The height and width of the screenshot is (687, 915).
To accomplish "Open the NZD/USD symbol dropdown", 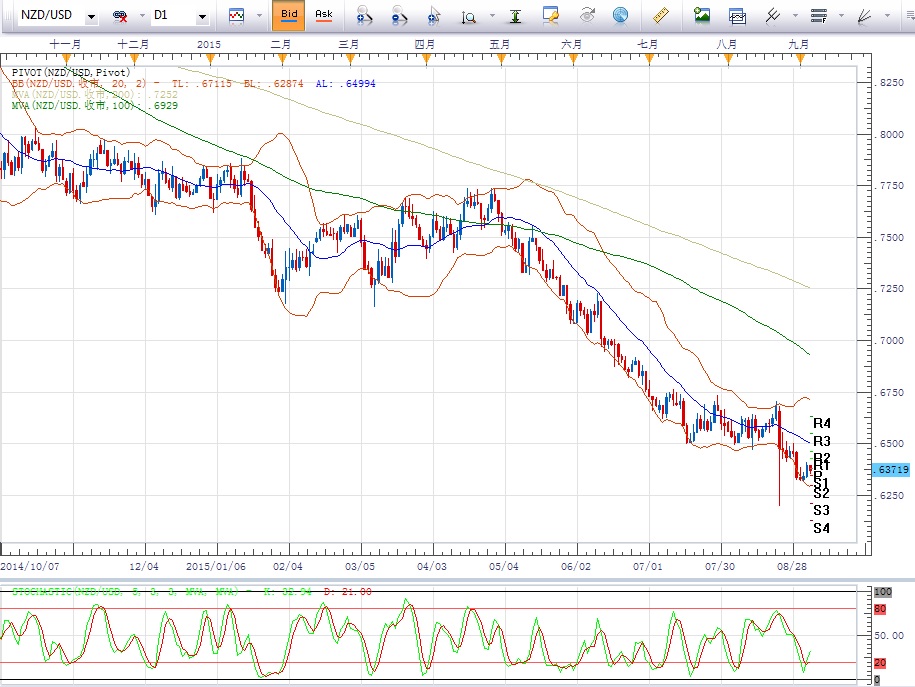I will point(91,17).
